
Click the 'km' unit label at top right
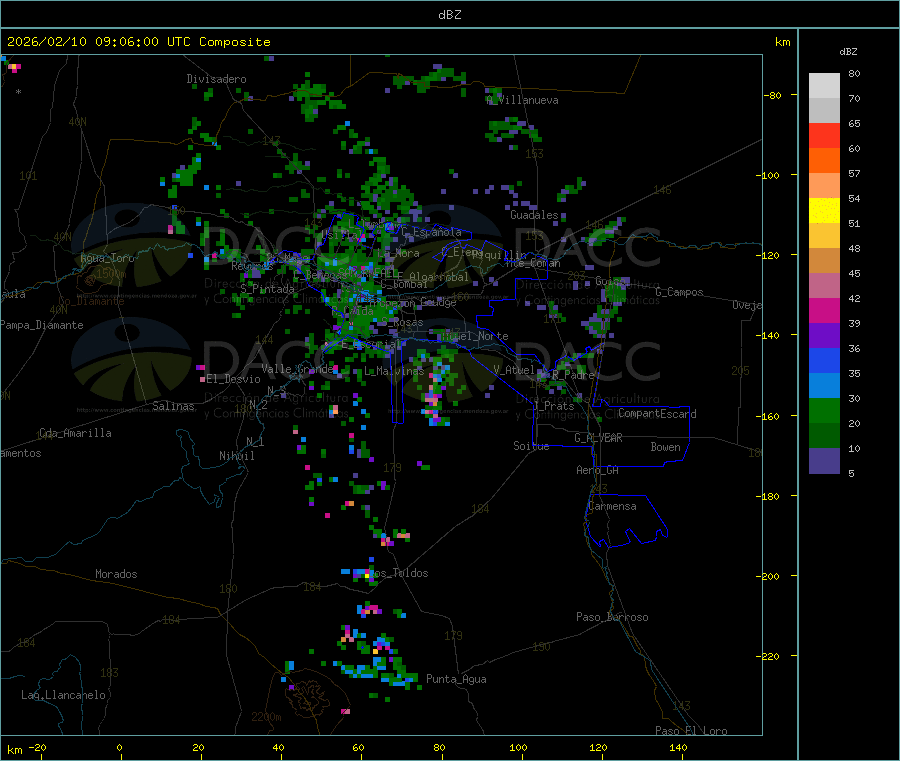(782, 42)
